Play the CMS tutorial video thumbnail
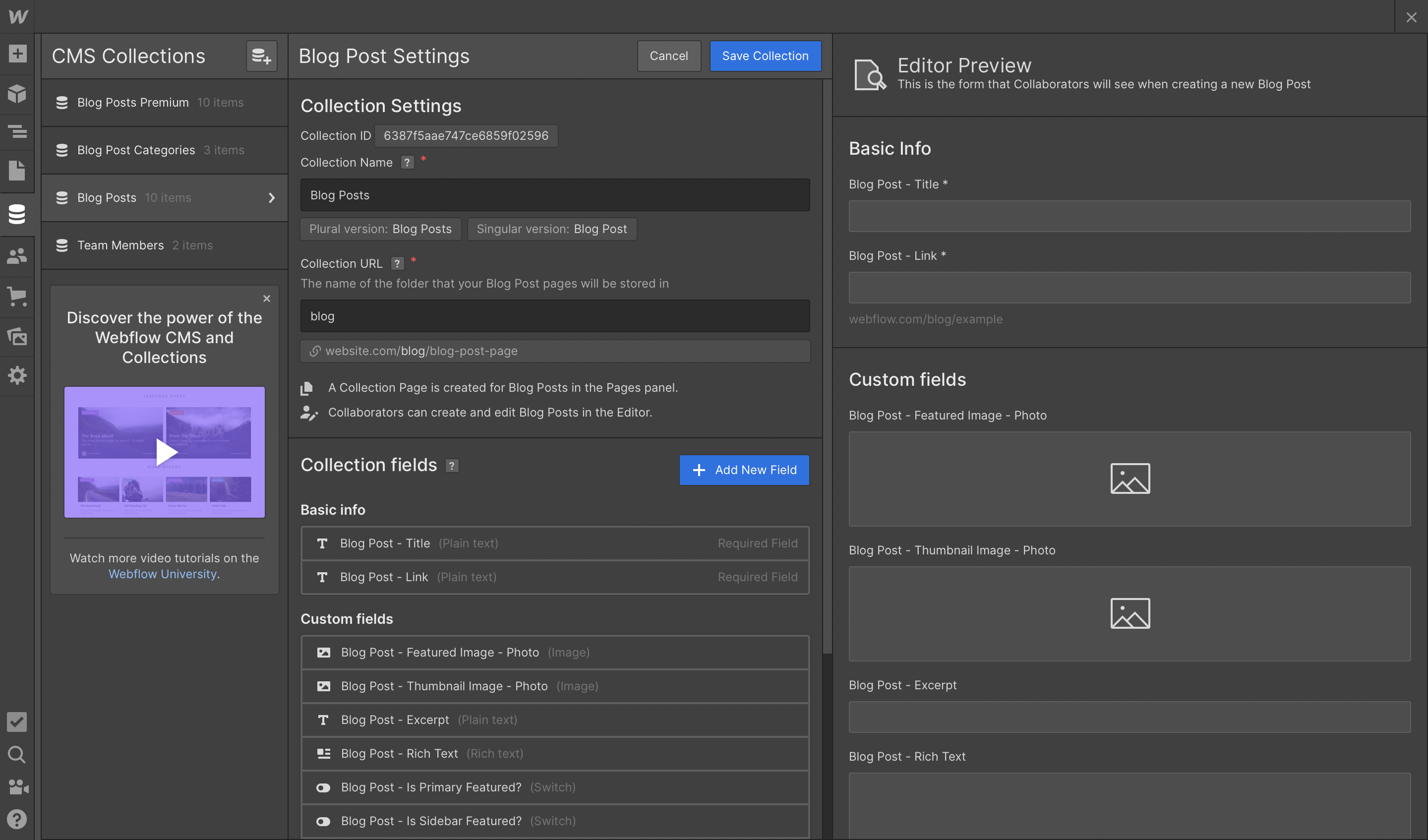Viewport: 1428px width, 840px height. 164,452
